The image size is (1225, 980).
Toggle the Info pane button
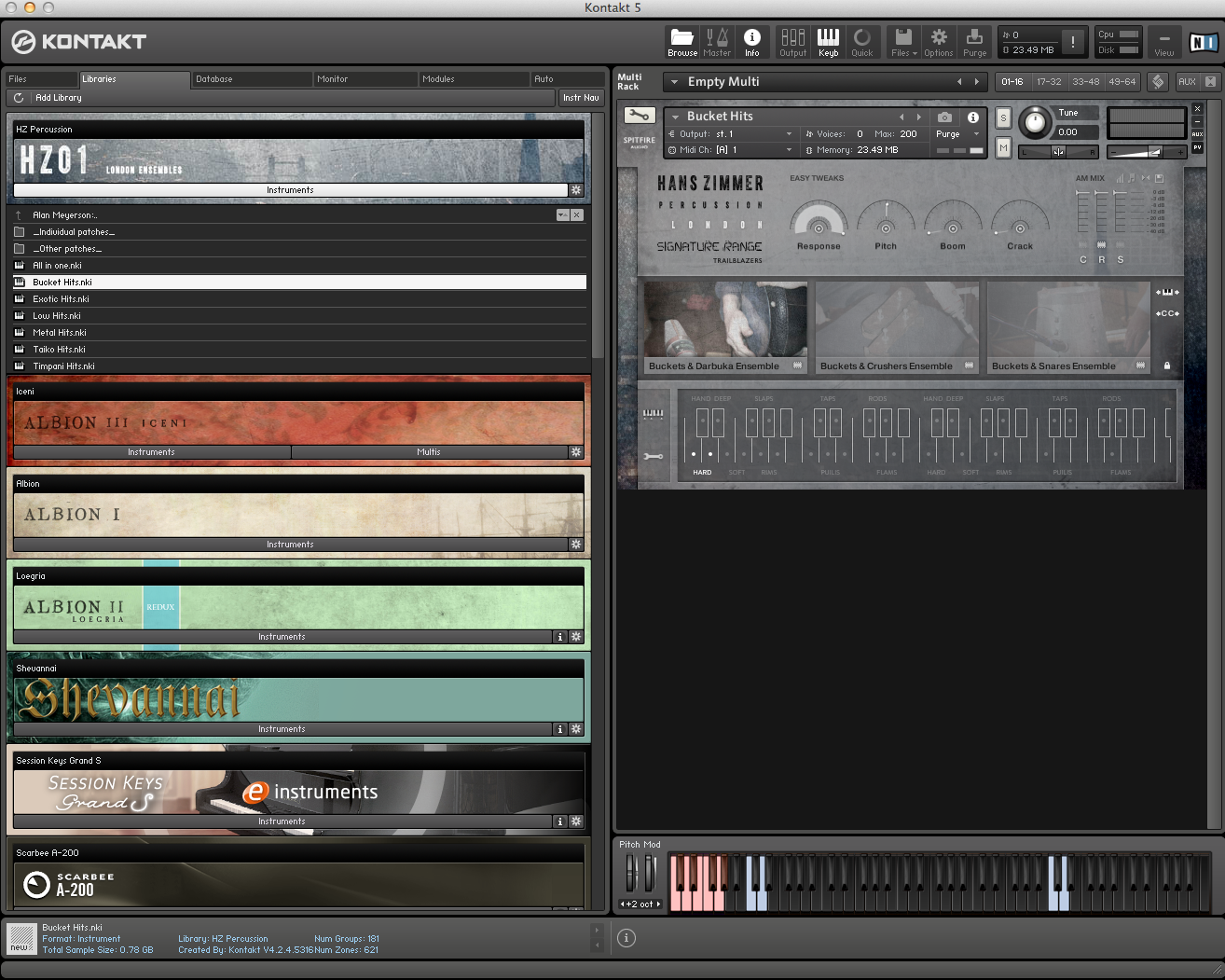point(752,42)
